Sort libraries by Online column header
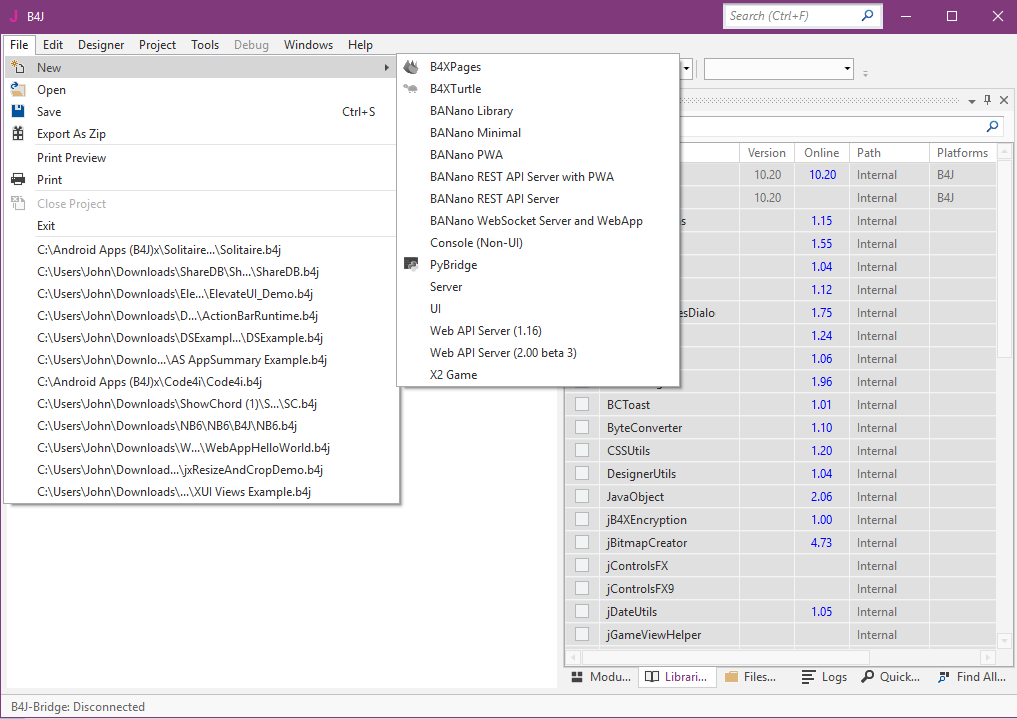Screen dimensions: 1017x719 coord(822,152)
